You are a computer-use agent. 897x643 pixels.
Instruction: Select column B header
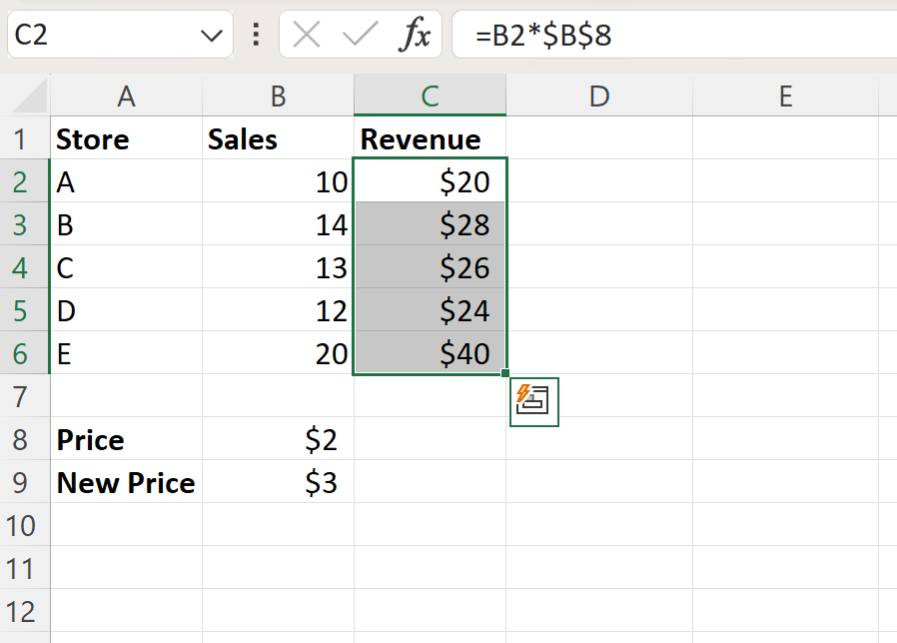click(x=278, y=96)
